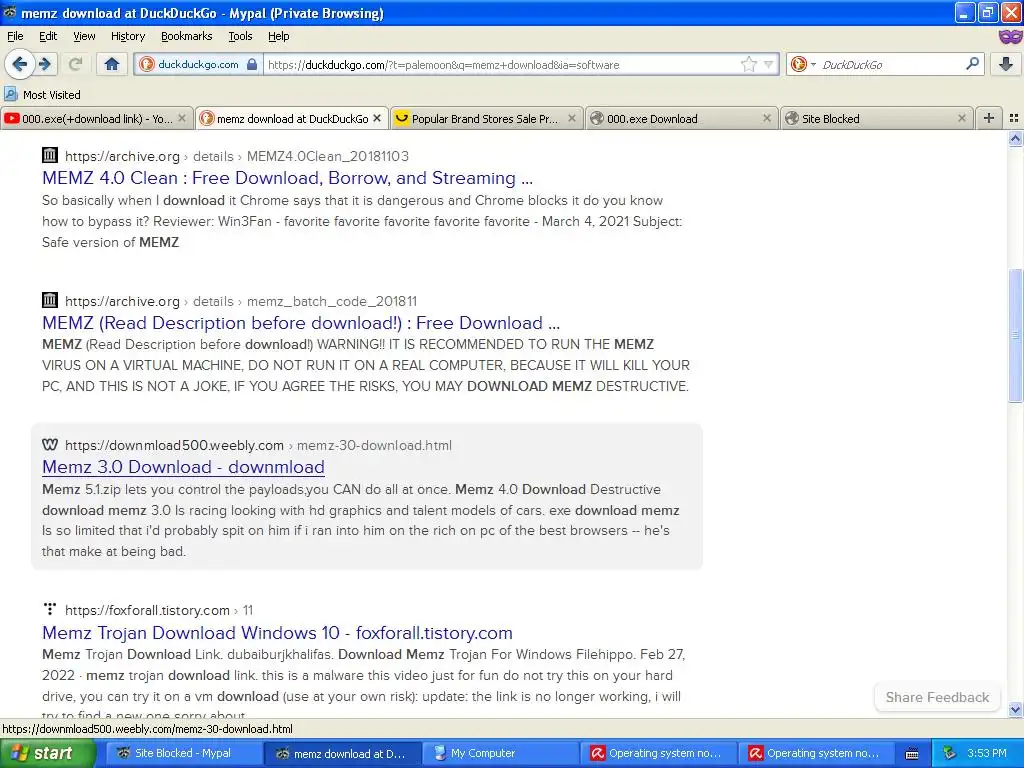Switch to the 000.exe Download tab
Screen dimensions: 1024x768
click(x=680, y=118)
